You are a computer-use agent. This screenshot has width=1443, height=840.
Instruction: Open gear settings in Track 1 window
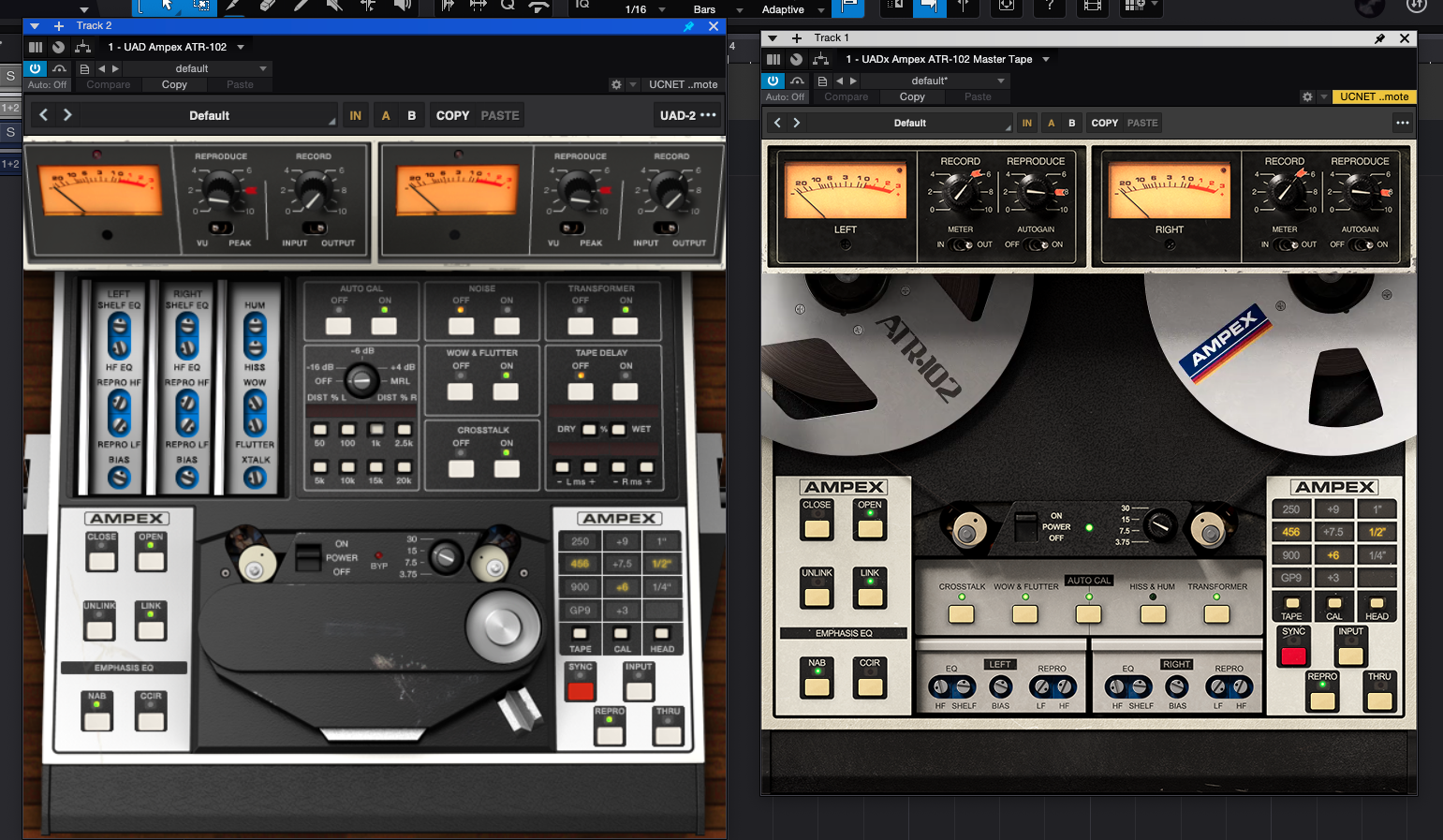click(1307, 96)
